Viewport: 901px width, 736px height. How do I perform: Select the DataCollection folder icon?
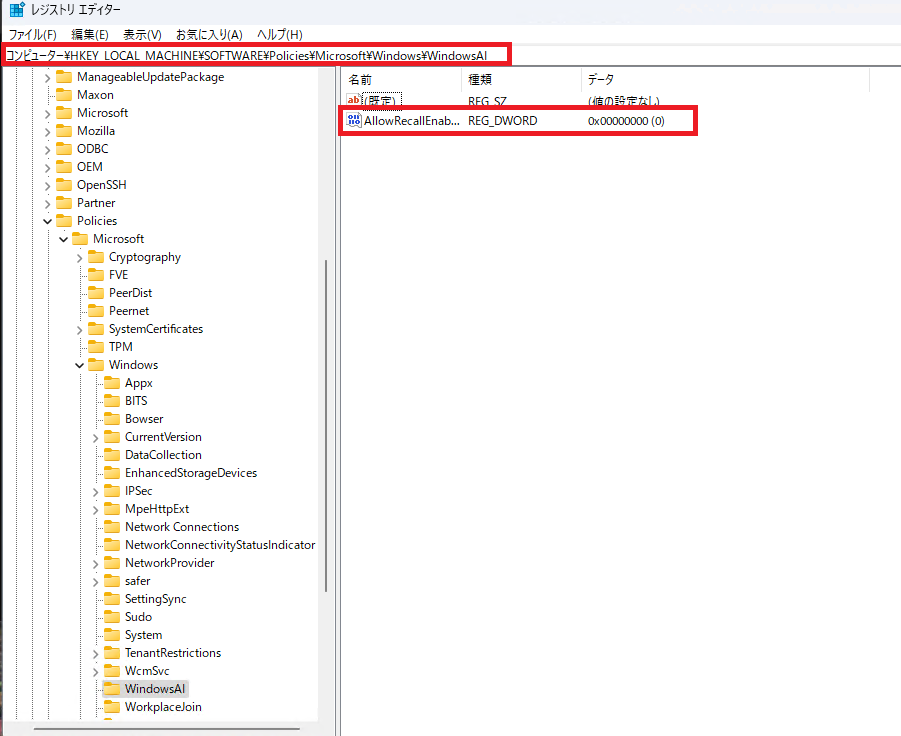pyautogui.click(x=112, y=454)
